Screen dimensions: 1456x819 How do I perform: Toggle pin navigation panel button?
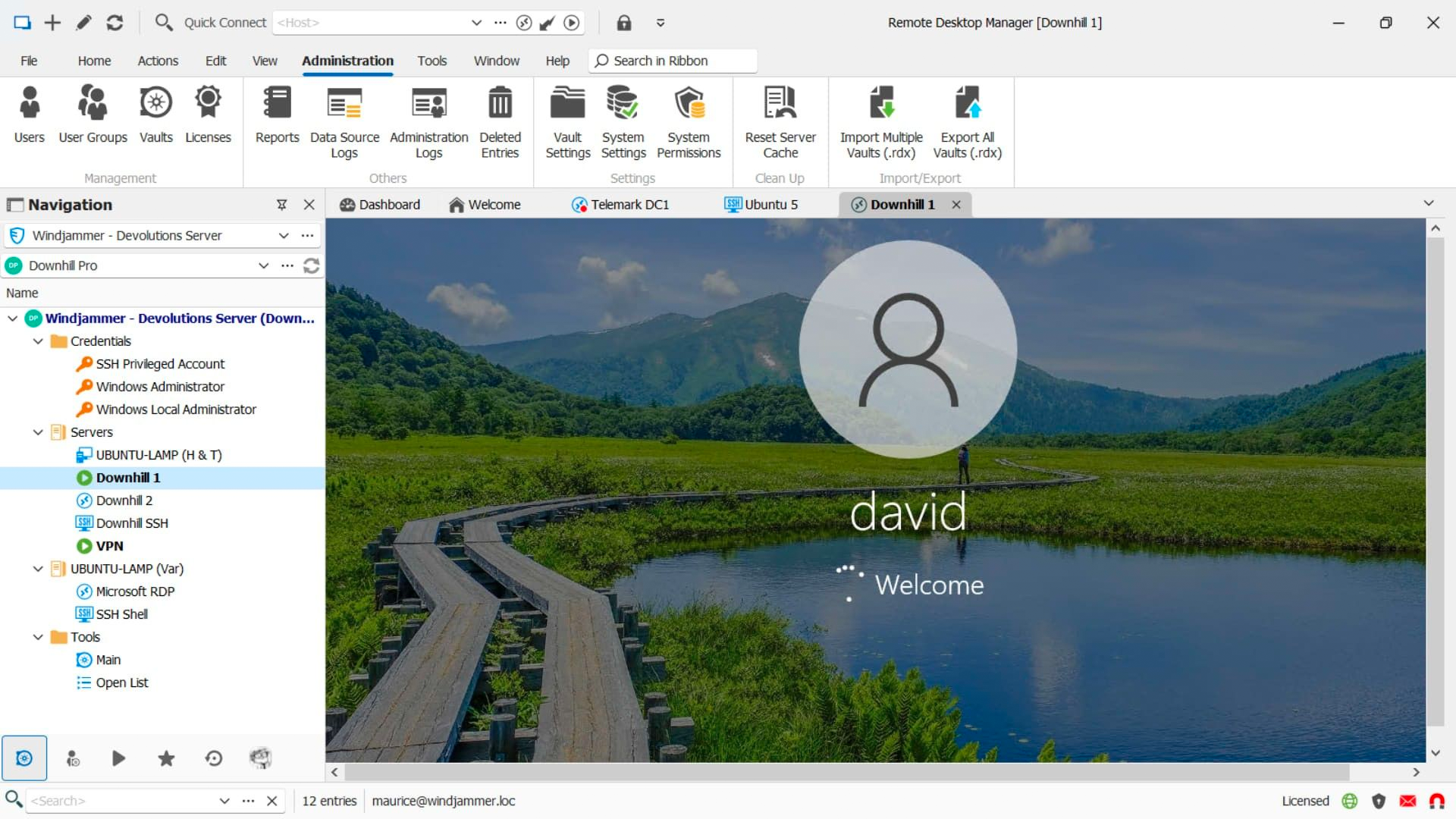coord(282,204)
